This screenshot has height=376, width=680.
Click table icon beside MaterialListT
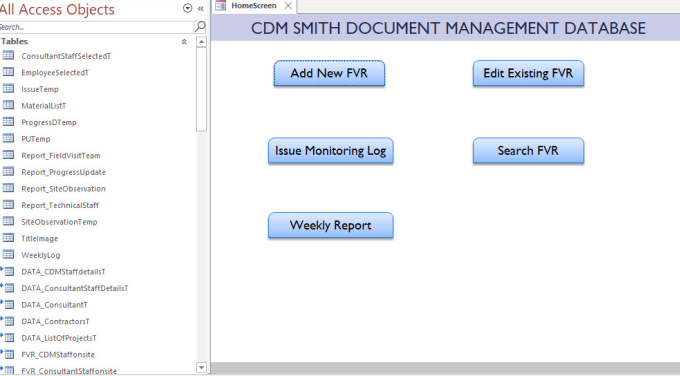point(8,105)
